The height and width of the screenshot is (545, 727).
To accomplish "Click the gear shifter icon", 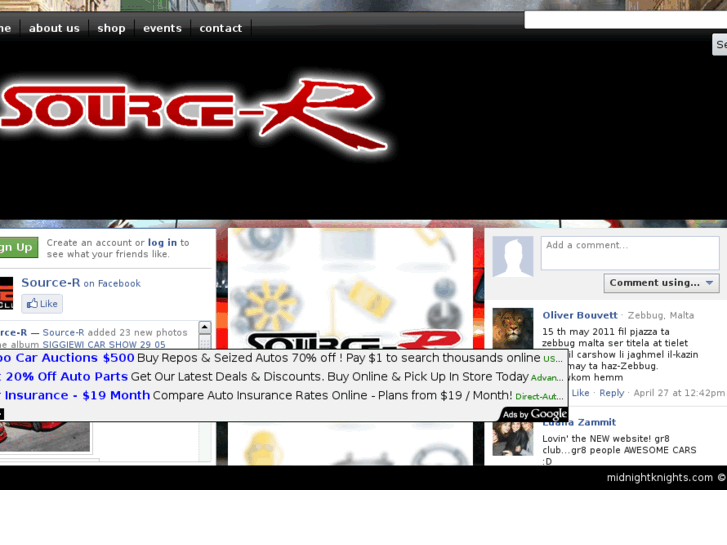I will (443, 304).
